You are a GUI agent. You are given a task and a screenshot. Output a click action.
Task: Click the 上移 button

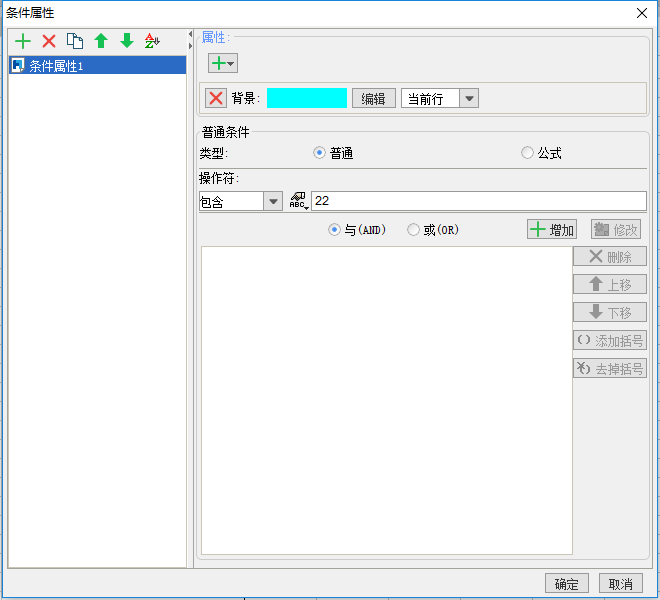pyautogui.click(x=610, y=284)
